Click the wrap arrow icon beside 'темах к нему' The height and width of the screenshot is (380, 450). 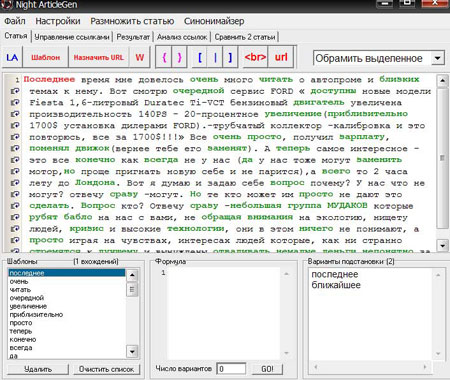pos(15,91)
